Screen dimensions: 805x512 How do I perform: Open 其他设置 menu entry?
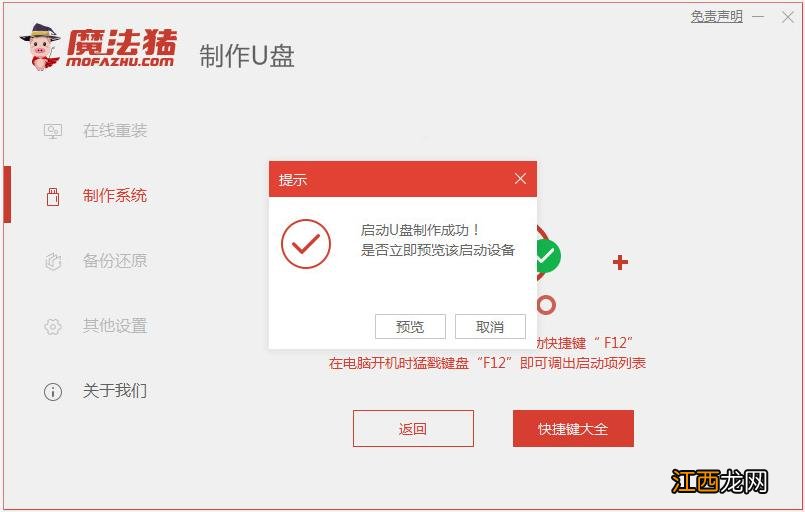click(115, 326)
